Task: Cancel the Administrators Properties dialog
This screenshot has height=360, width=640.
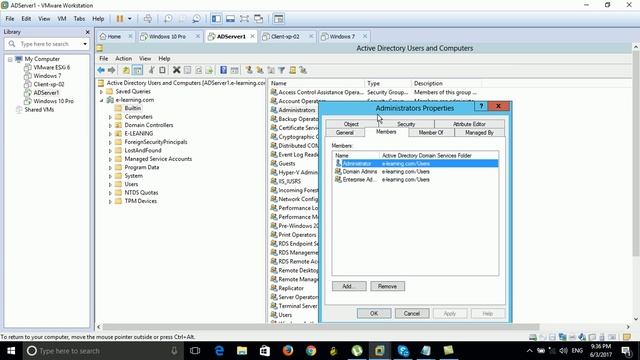Action: point(412,313)
